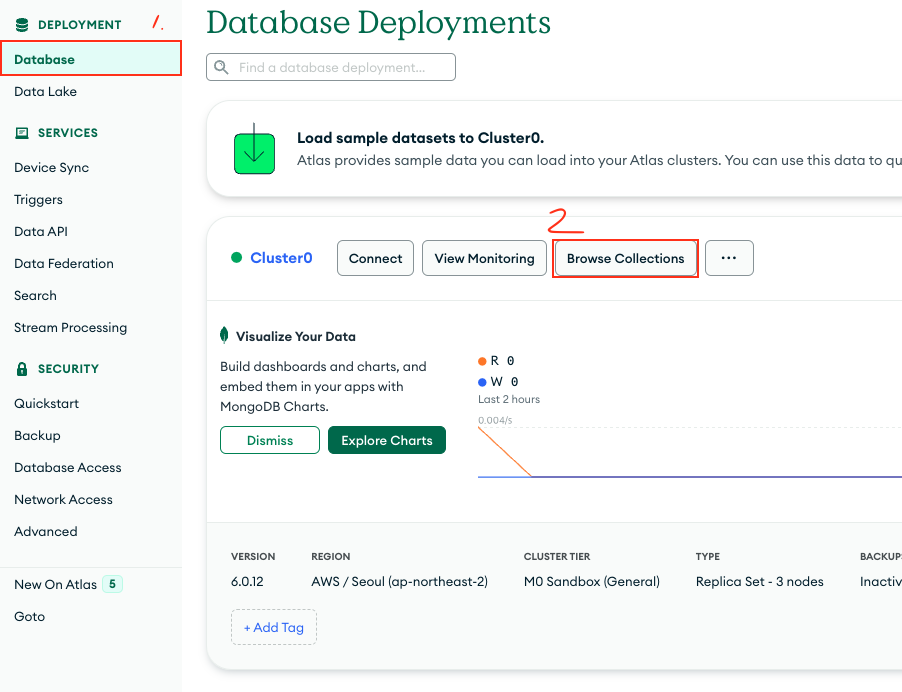Click the Last 2 hours label
The height and width of the screenshot is (692, 902).
pyautogui.click(x=509, y=399)
